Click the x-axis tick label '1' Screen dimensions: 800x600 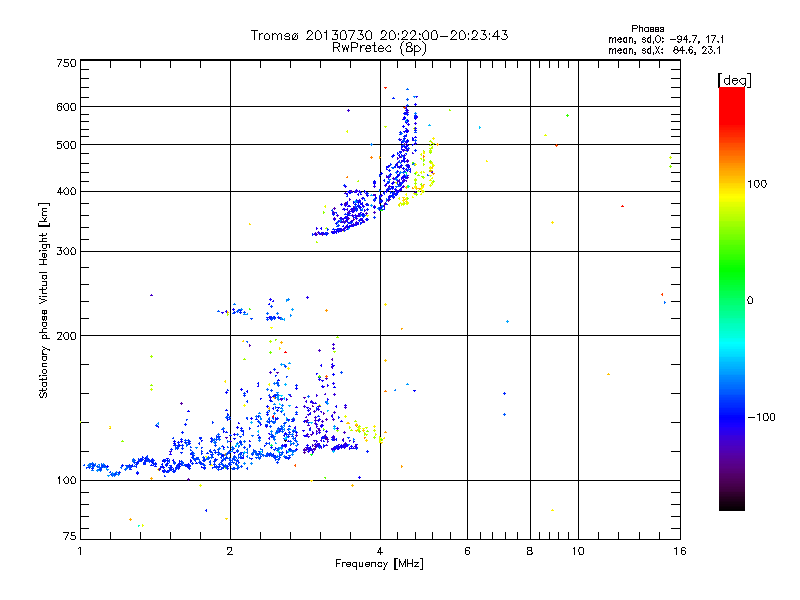pos(80,551)
